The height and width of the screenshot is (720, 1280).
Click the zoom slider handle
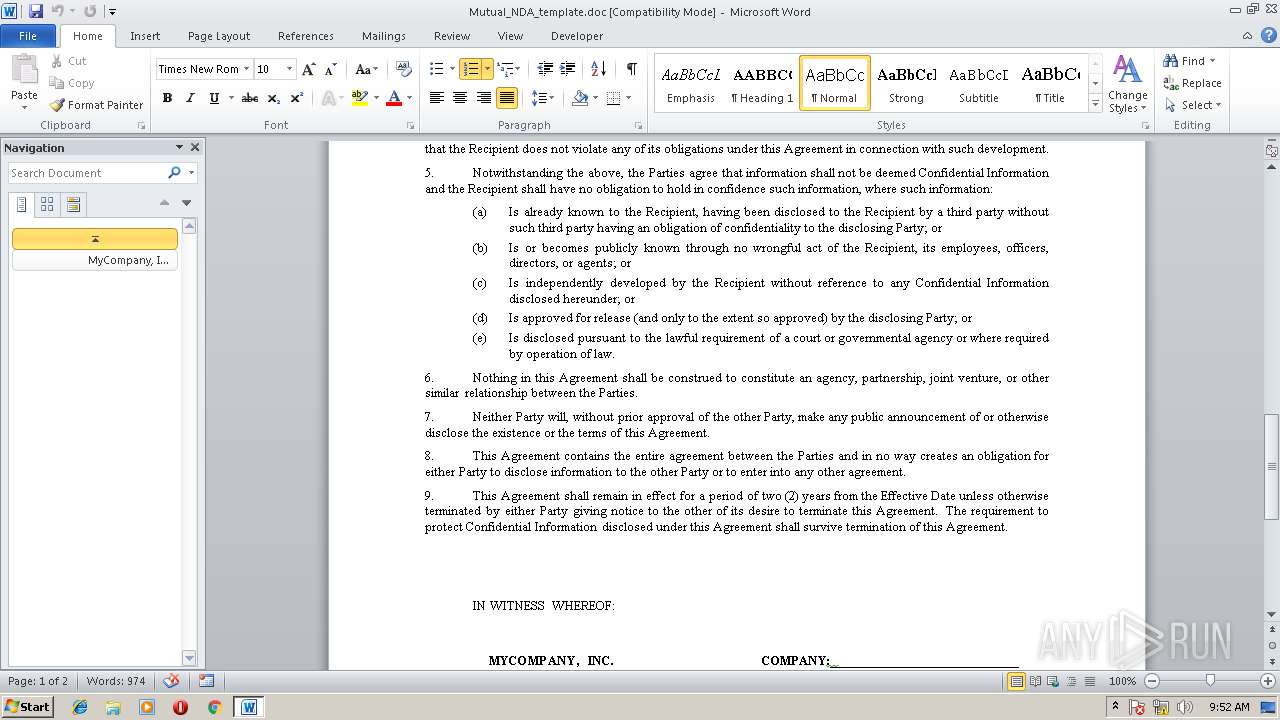tap(1210, 681)
